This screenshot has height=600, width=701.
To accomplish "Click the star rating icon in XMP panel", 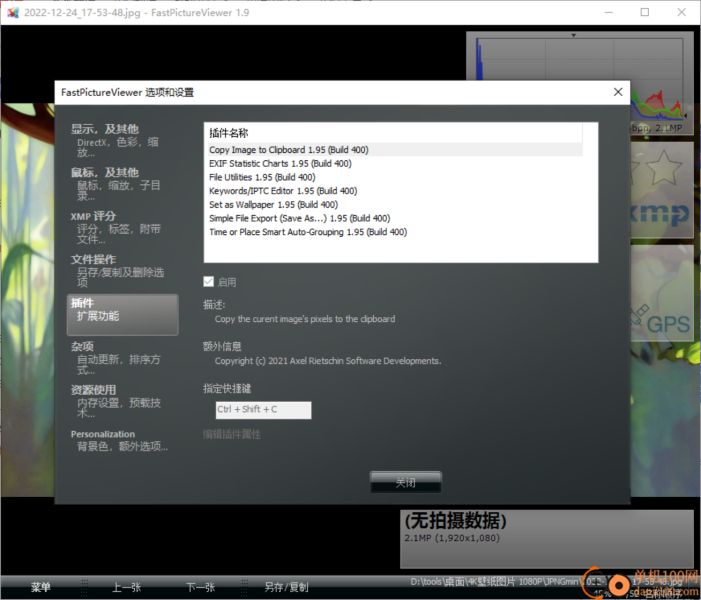I will tap(663, 168).
